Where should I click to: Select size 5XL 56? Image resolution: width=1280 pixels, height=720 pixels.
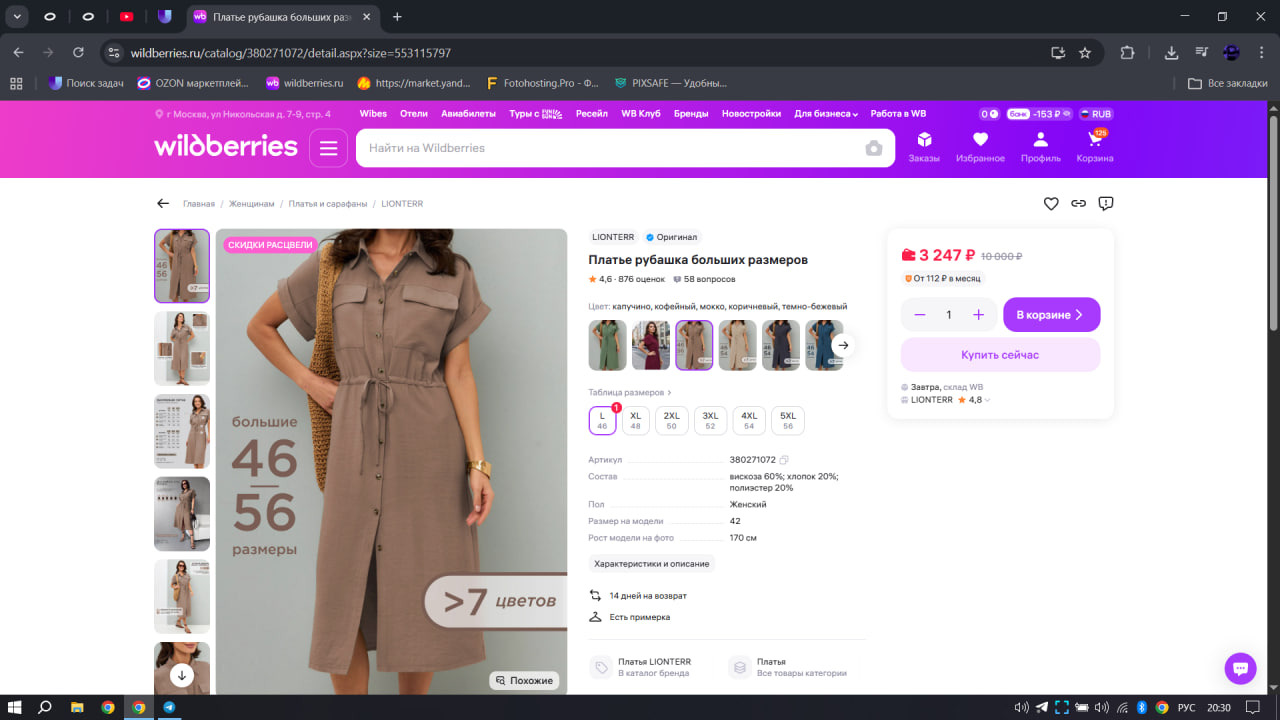[788, 421]
